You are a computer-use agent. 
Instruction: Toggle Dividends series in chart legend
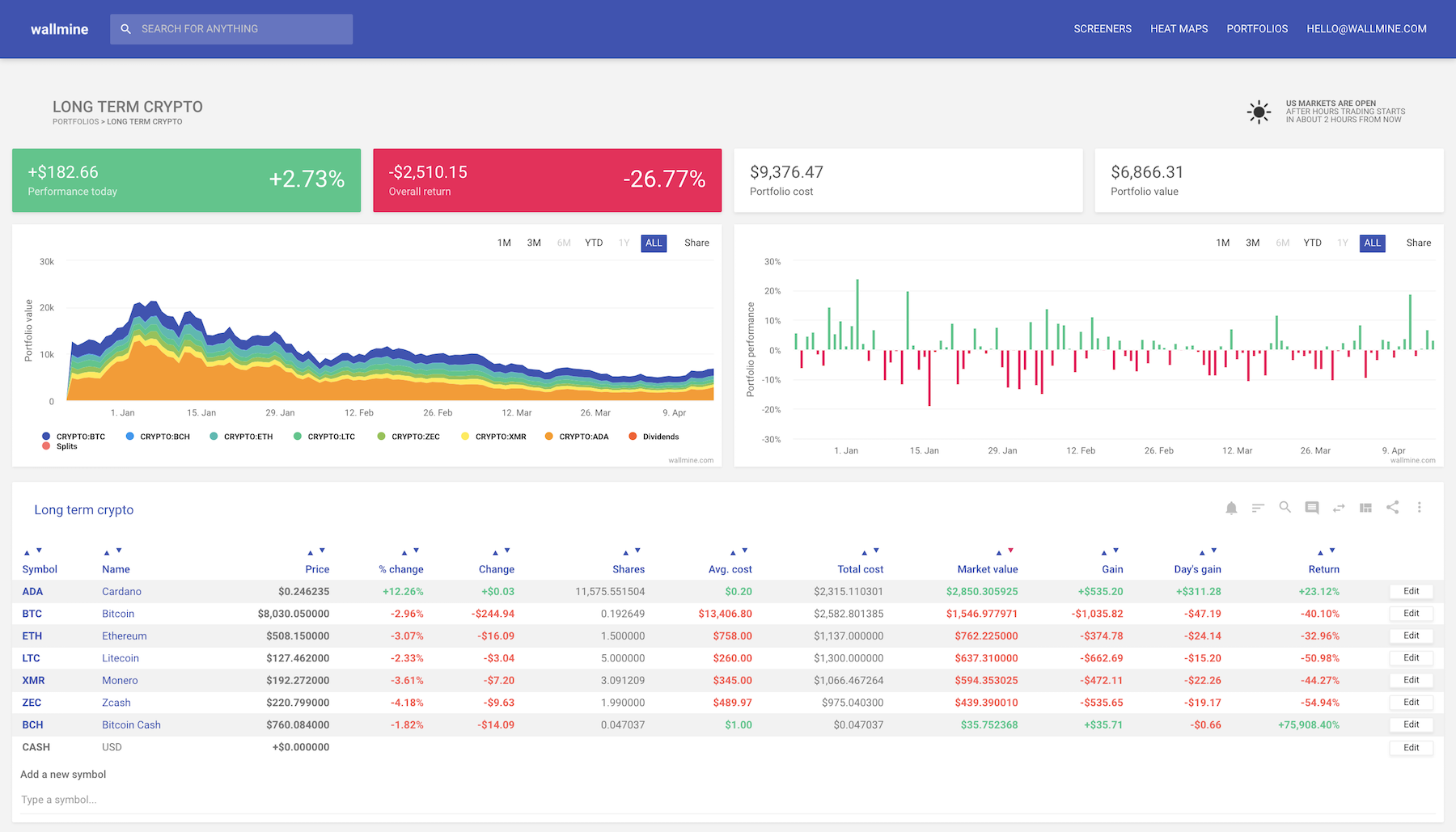click(654, 437)
